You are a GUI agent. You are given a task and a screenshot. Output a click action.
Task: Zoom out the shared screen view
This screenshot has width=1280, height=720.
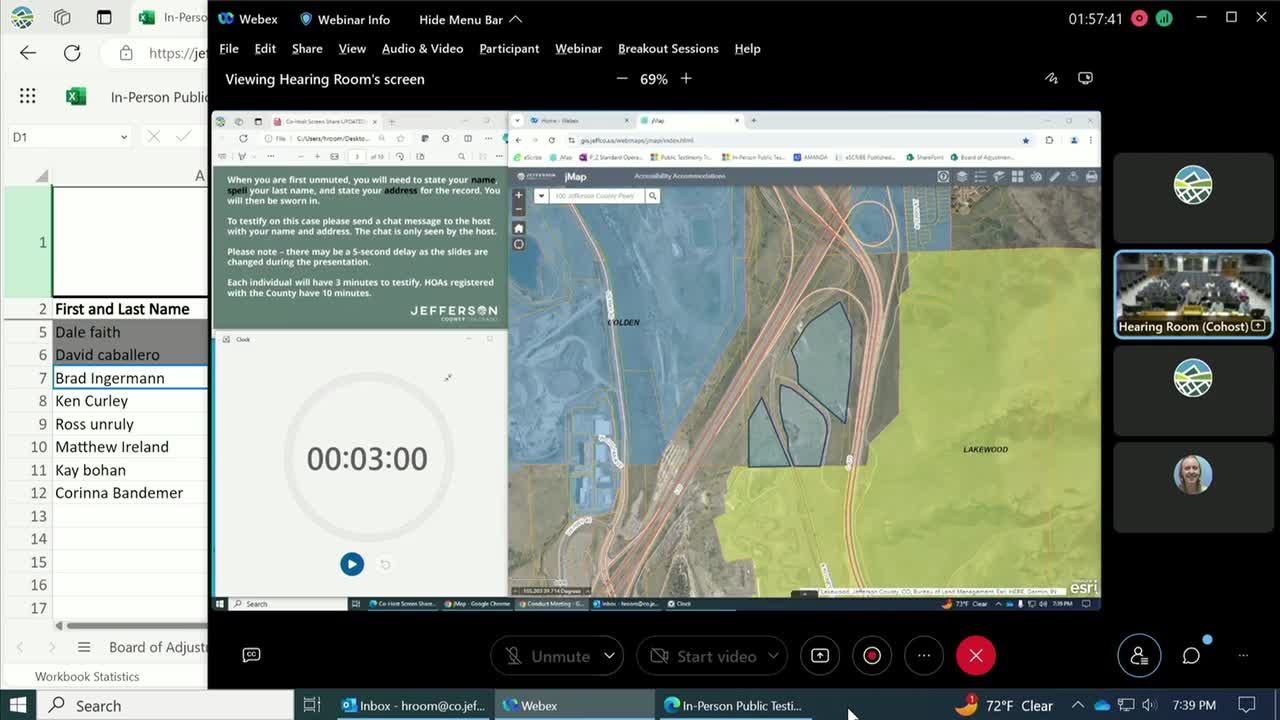tap(622, 78)
